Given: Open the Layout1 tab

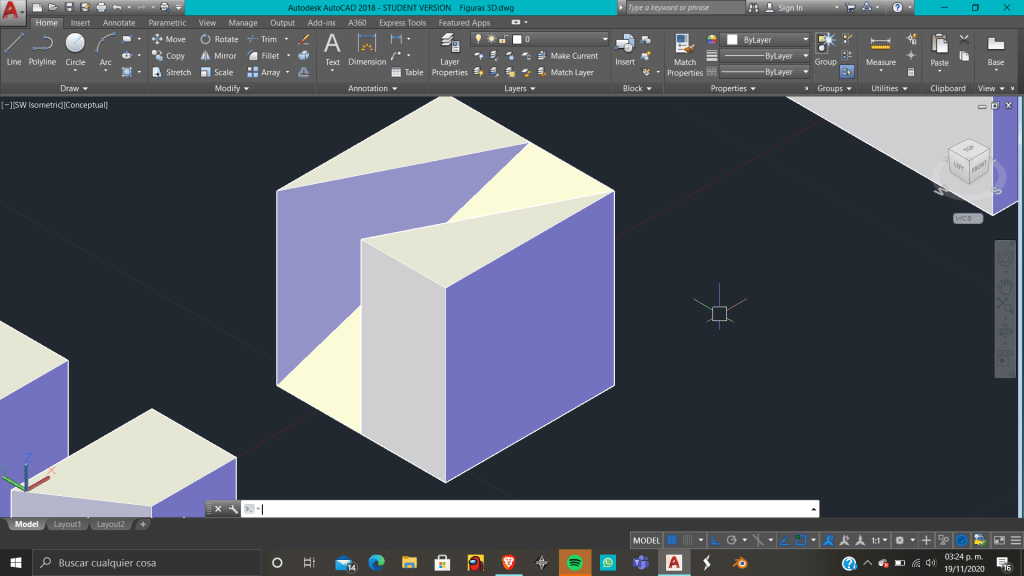Looking at the screenshot, I should pos(67,524).
